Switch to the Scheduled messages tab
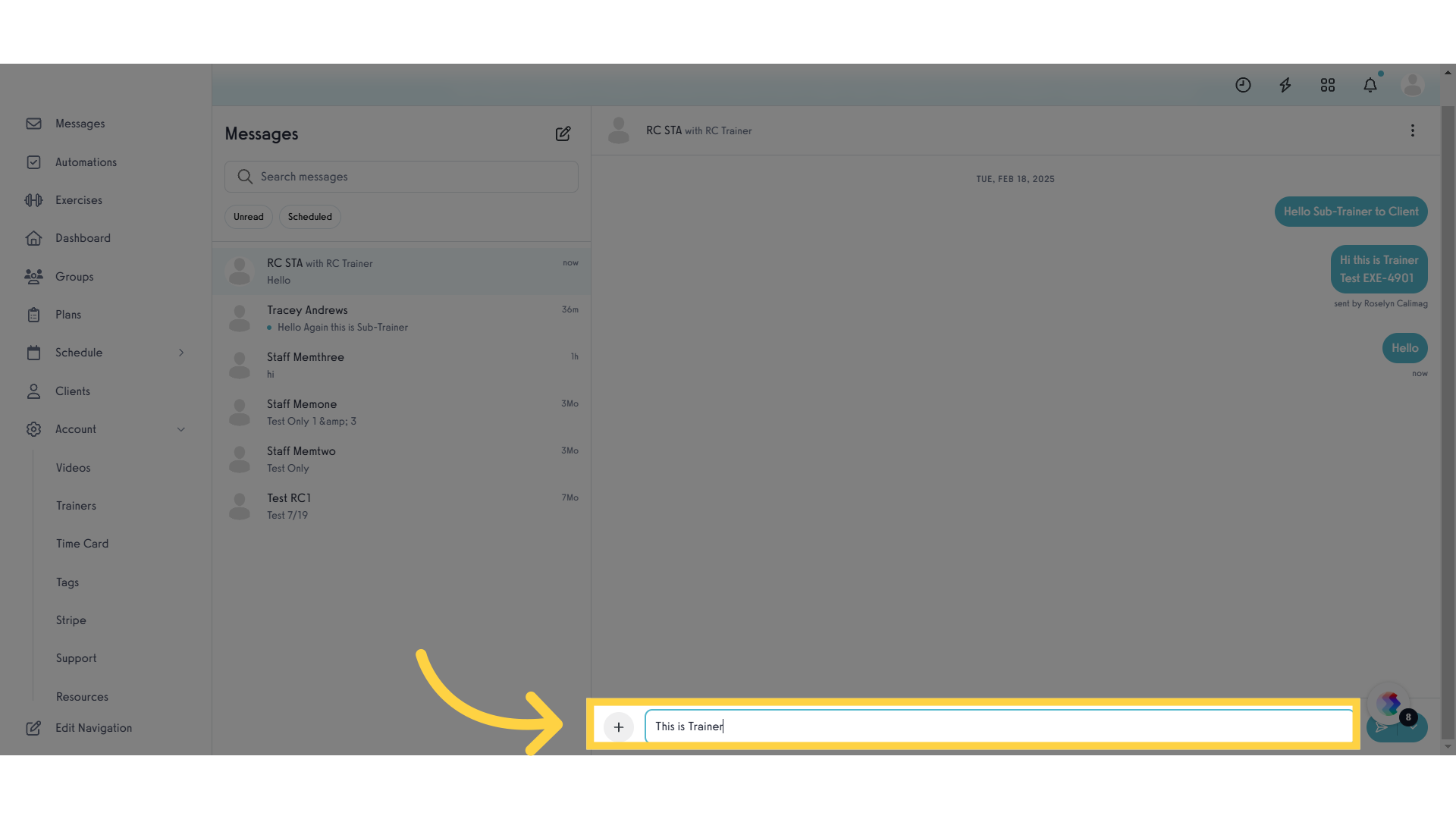 (309, 216)
